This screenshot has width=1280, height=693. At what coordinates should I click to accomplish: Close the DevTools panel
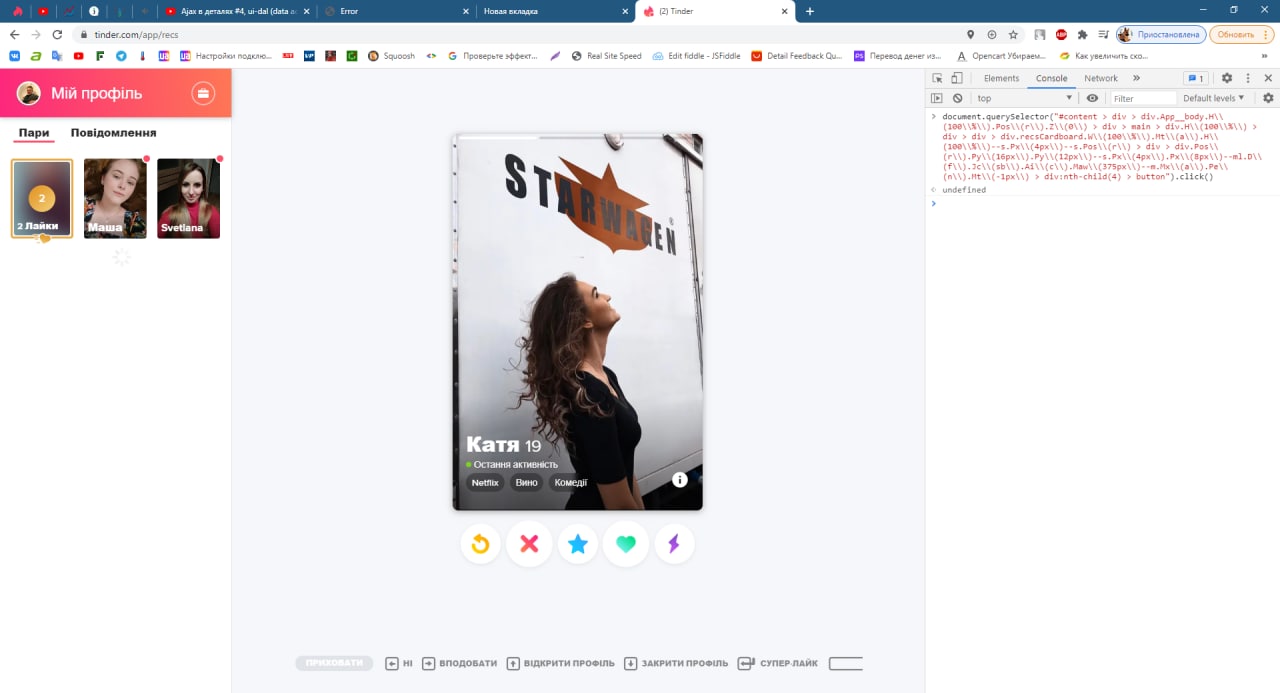click(1268, 78)
